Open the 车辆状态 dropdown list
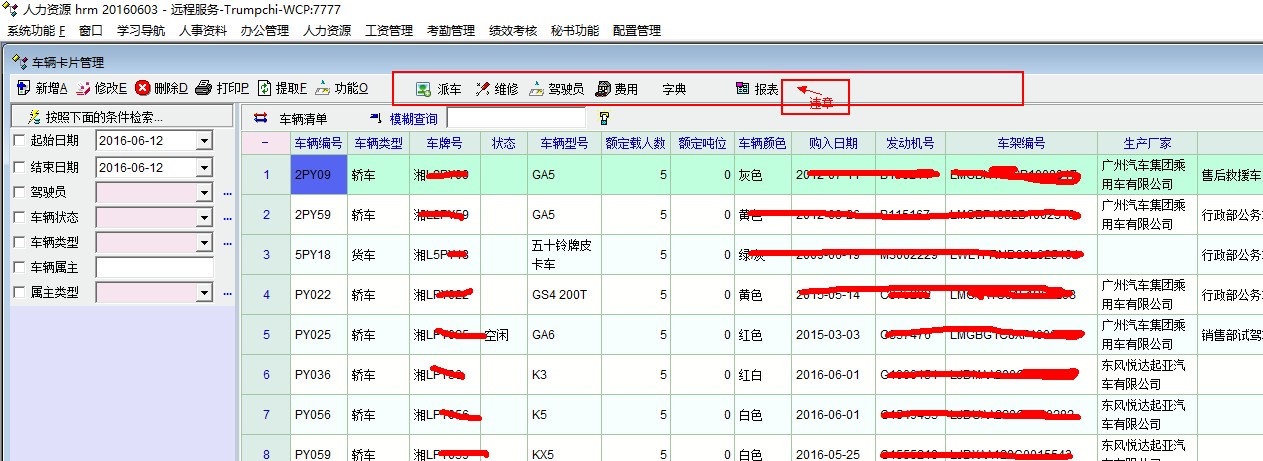Image resolution: width=1263 pixels, height=461 pixels. (204, 217)
